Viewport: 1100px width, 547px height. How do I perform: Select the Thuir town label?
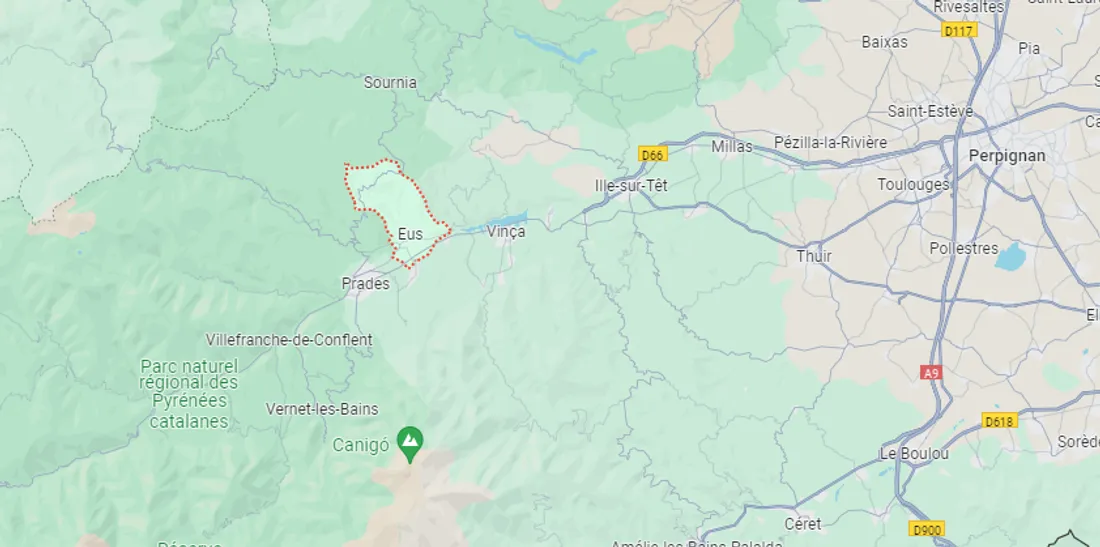814,256
